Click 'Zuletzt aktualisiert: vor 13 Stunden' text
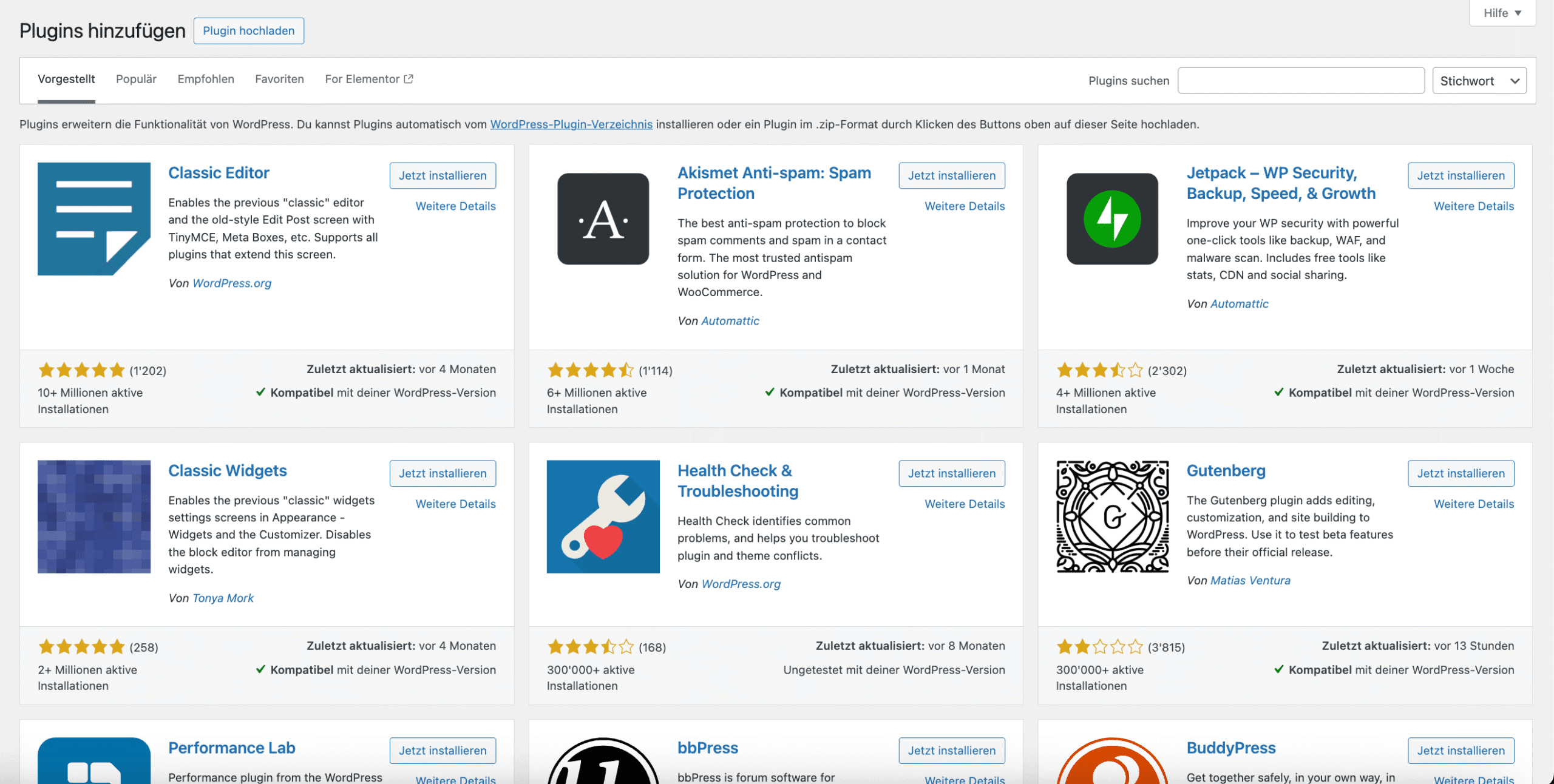This screenshot has height=784, width=1554. 1418,646
